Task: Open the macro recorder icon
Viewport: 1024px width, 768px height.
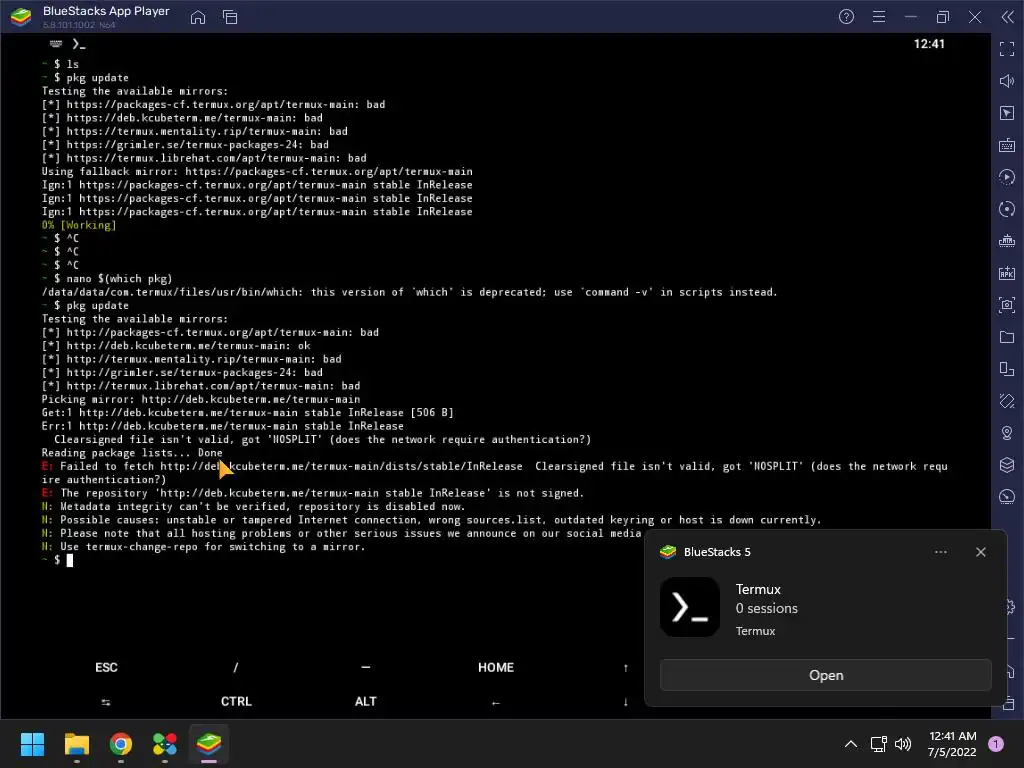Action: point(1007,177)
